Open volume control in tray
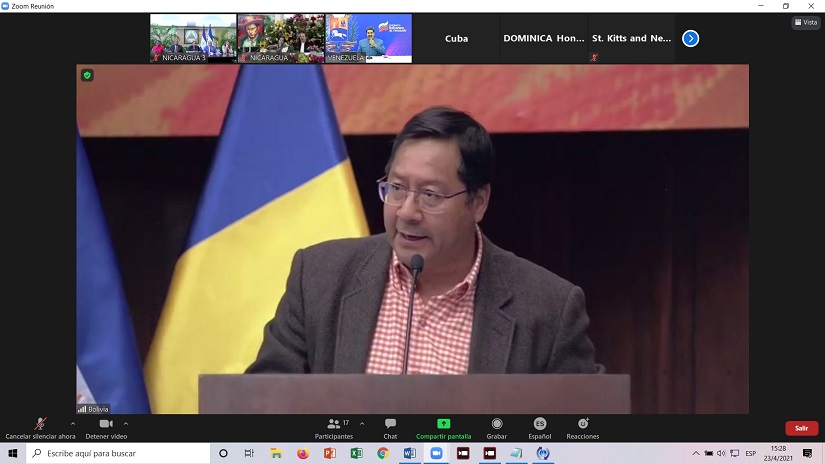825x464 pixels. [x=721, y=453]
